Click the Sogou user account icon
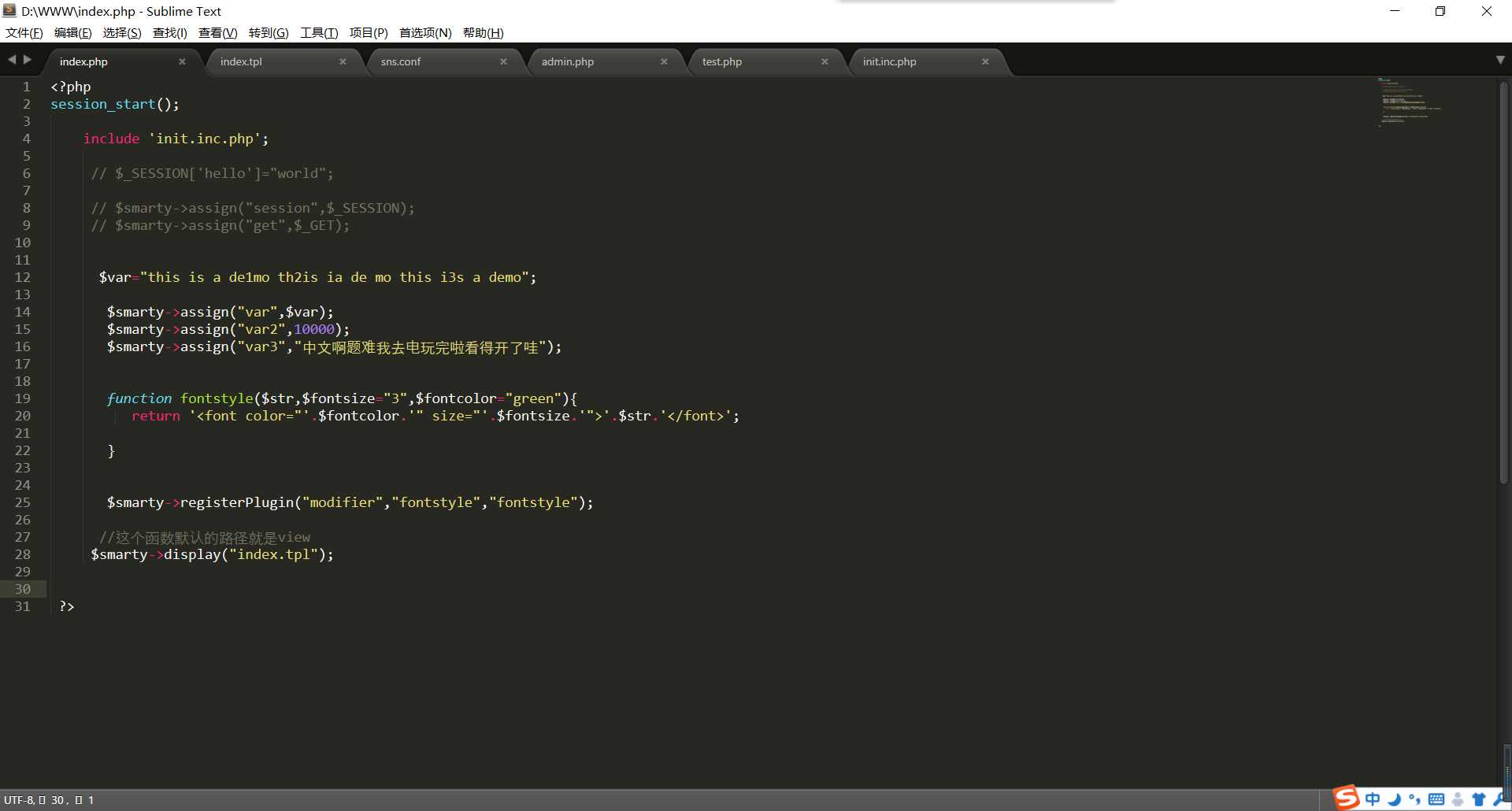Image resolution: width=1512 pixels, height=811 pixels. 1458,799
